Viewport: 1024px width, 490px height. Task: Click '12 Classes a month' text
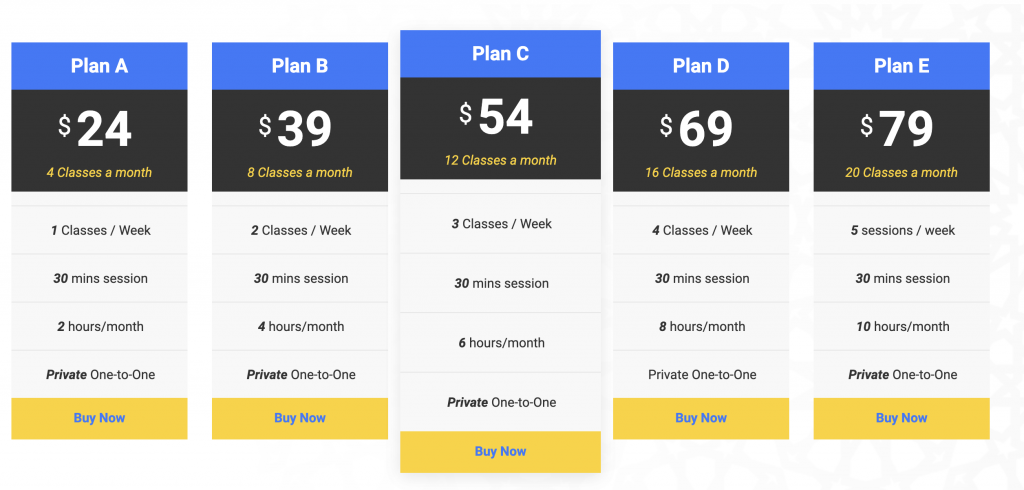(500, 160)
